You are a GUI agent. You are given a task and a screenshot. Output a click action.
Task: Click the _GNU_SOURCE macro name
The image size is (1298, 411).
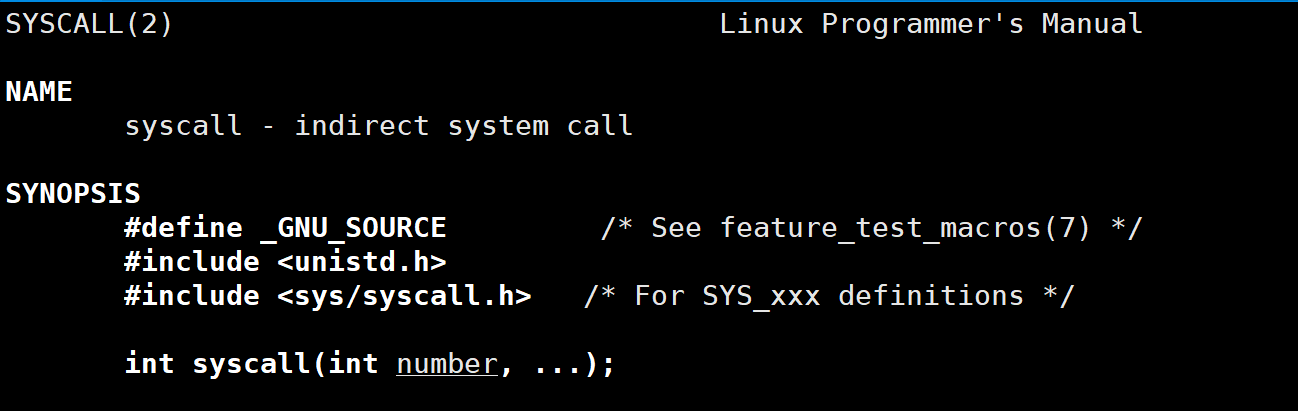(353, 228)
